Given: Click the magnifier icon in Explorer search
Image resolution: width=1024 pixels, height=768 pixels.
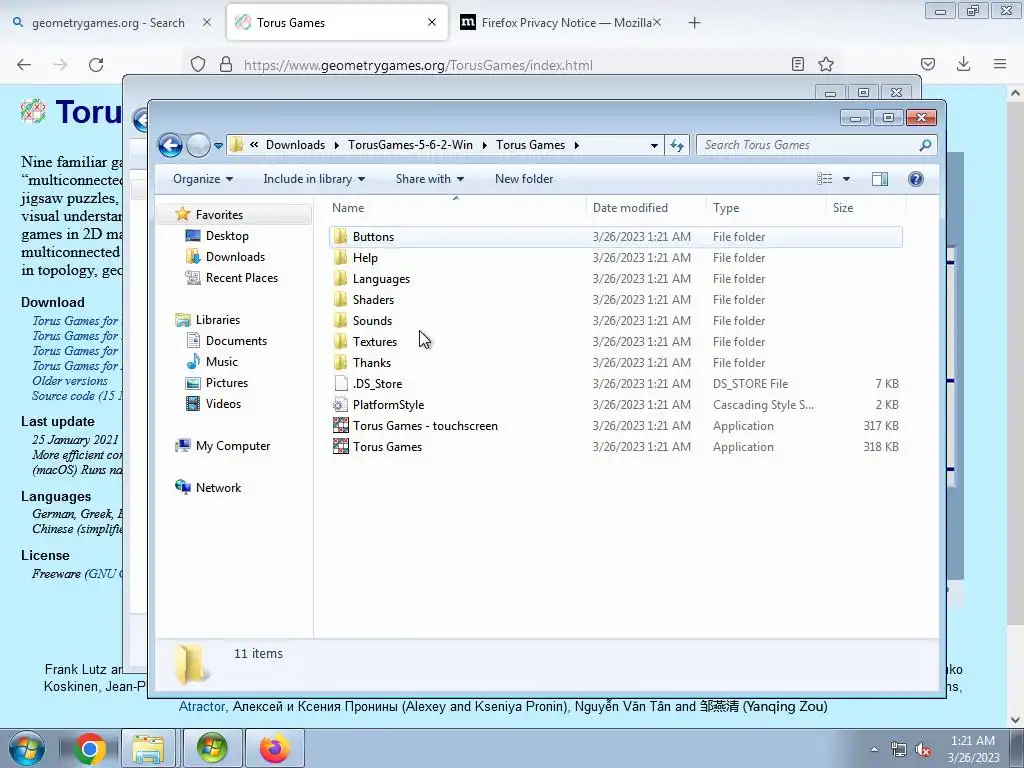Looking at the screenshot, I should pos(925,145).
